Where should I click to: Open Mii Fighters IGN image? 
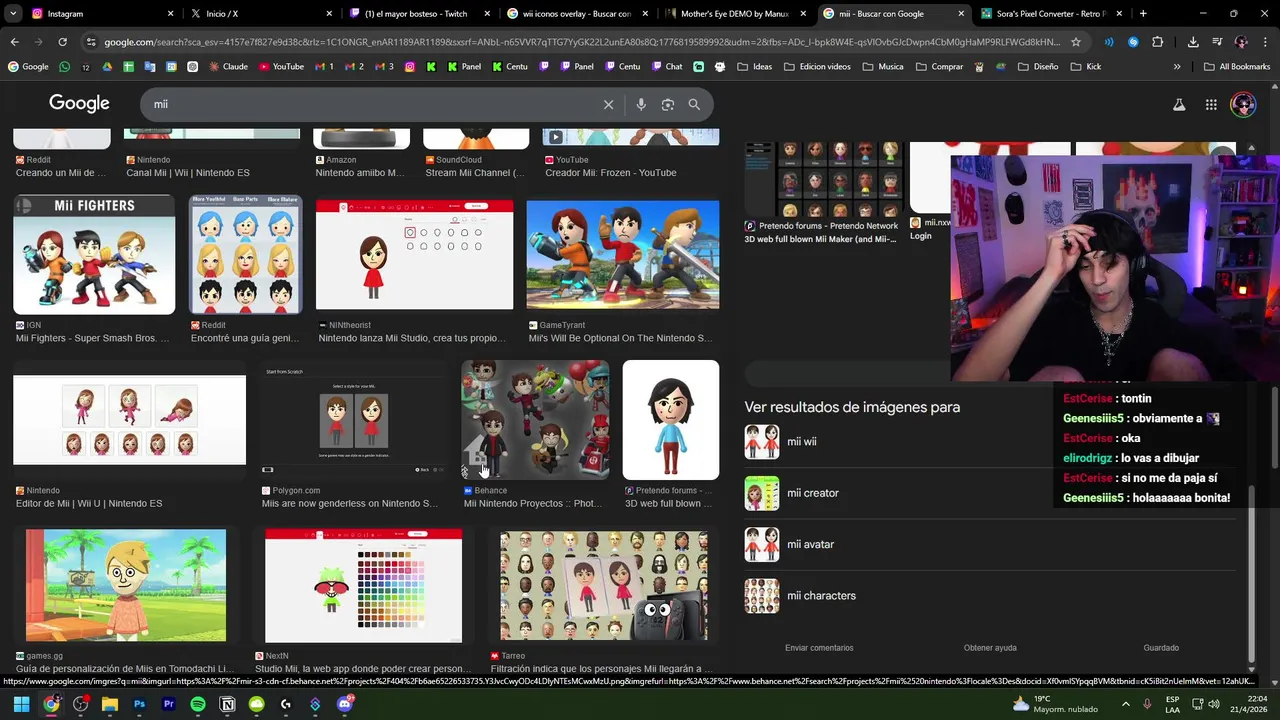[94, 255]
